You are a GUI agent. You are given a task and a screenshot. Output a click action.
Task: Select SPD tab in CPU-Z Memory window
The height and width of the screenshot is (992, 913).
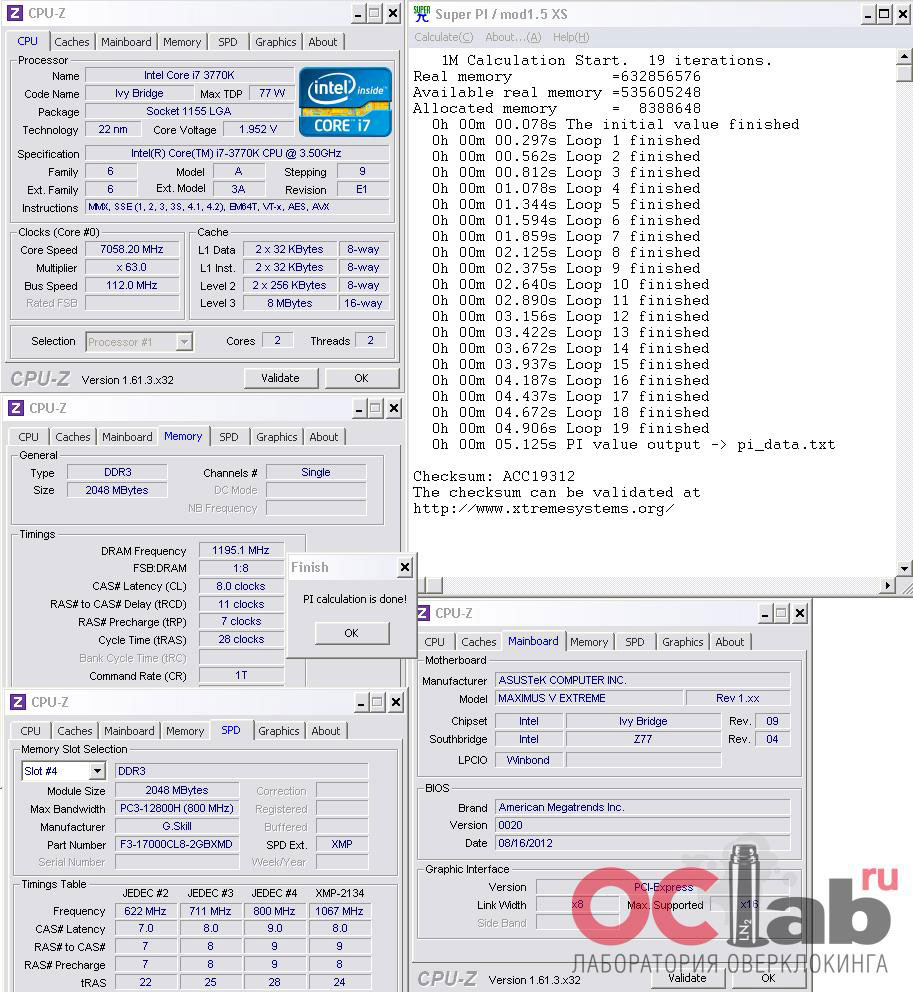tap(228, 437)
